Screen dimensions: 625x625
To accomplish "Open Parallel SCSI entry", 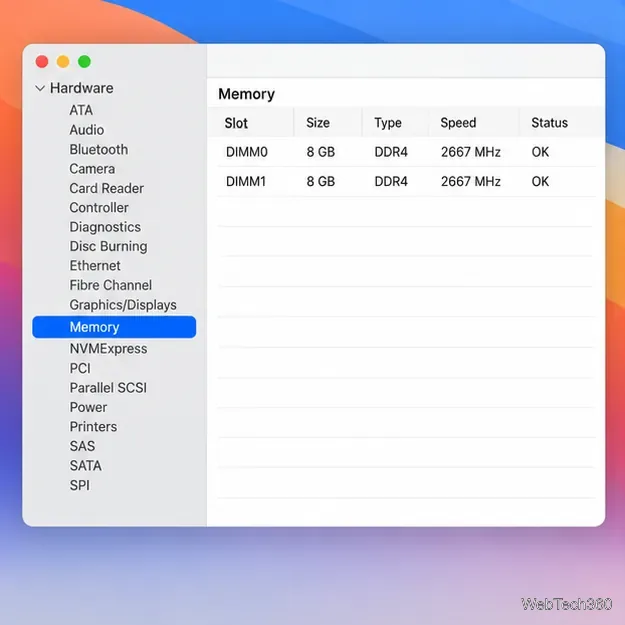I will click(108, 388).
